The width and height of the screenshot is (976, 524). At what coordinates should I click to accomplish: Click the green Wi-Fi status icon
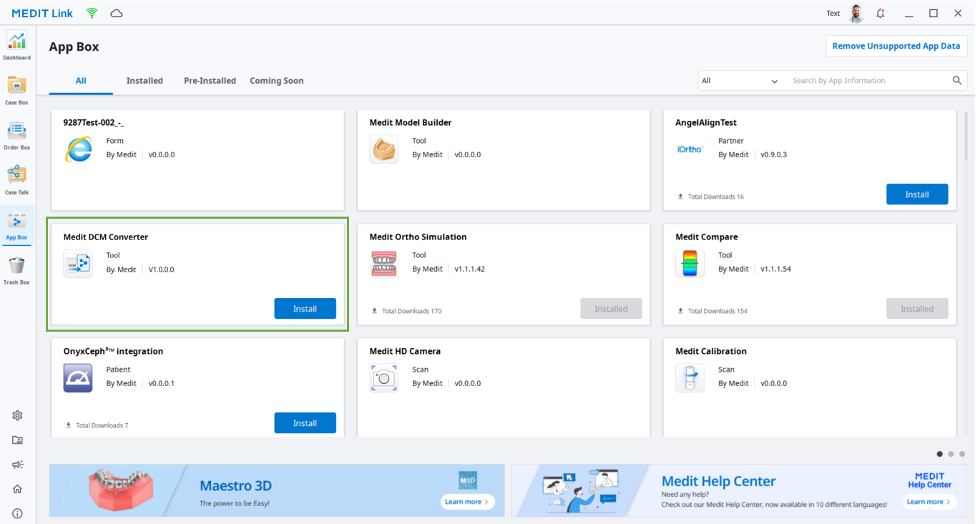point(92,13)
